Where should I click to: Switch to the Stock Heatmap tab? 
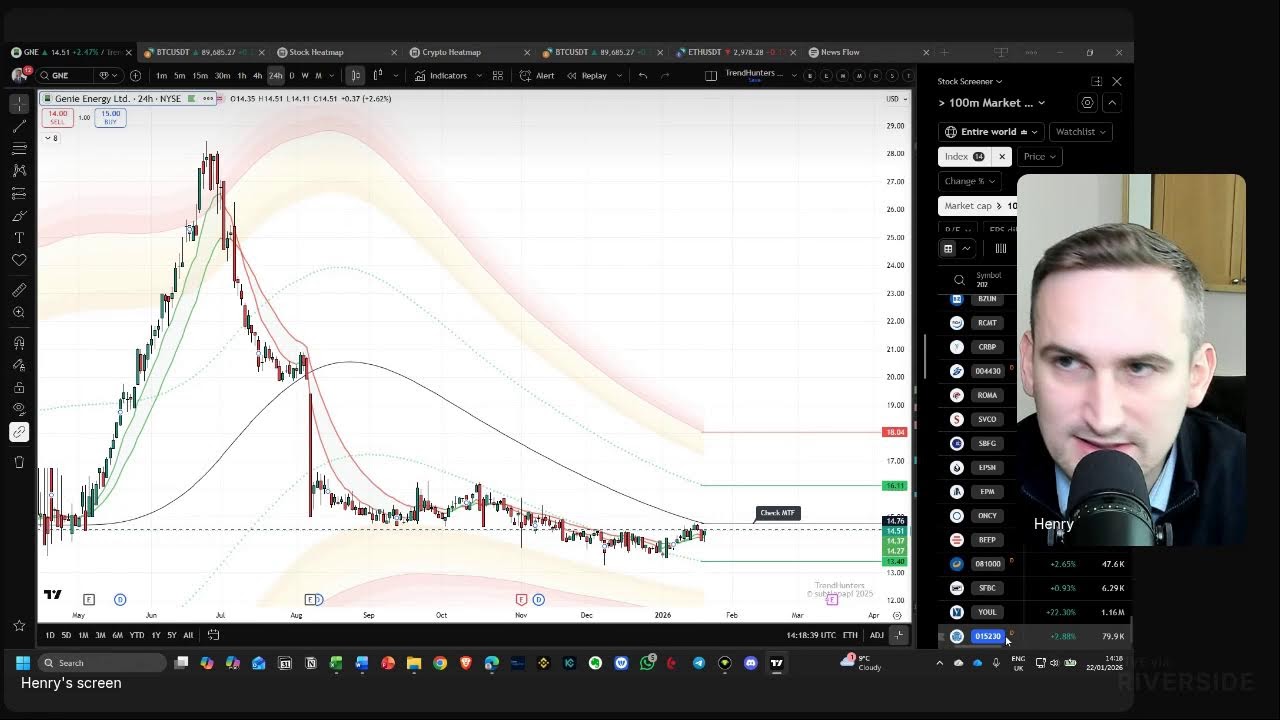316,52
